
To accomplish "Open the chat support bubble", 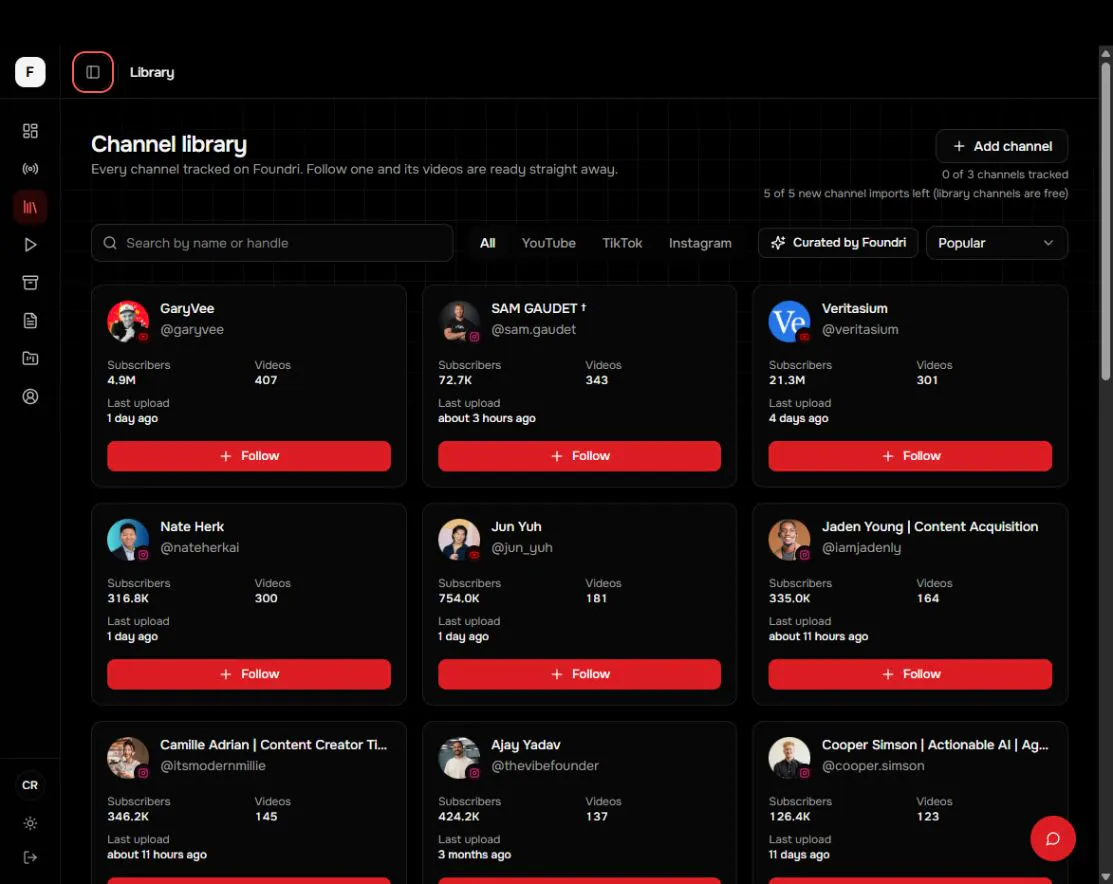I will coord(1053,839).
